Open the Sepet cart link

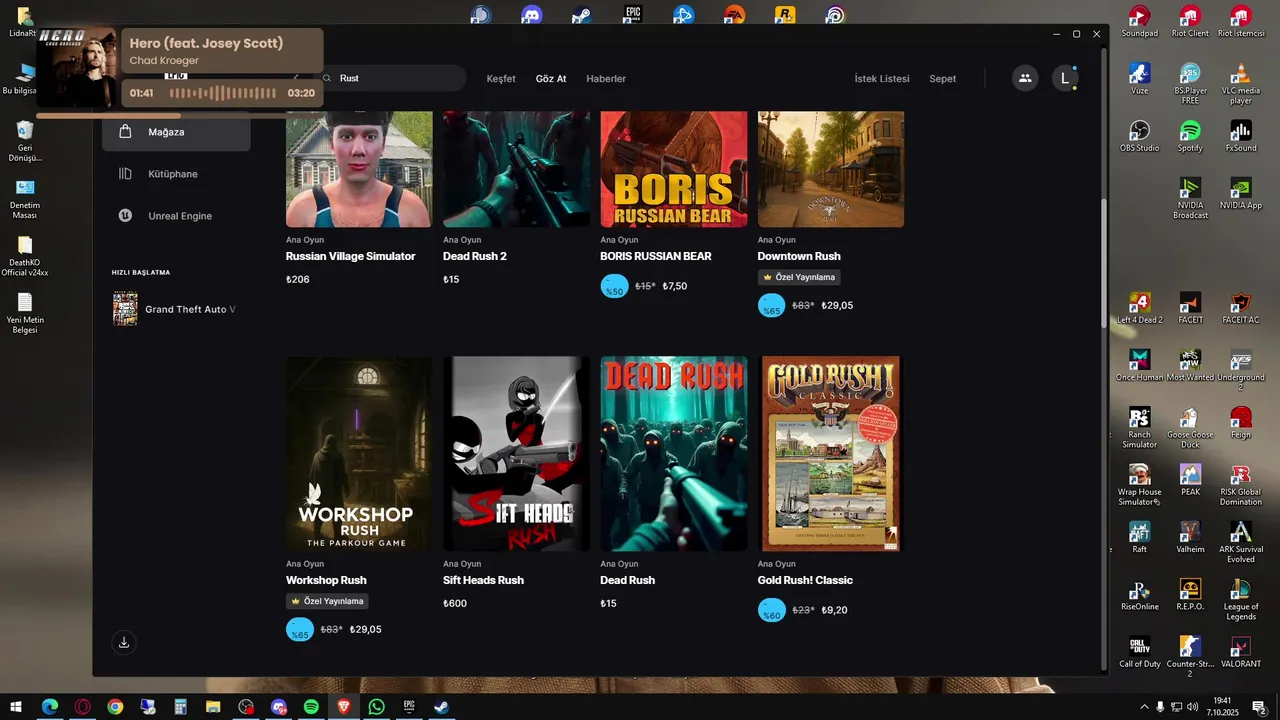click(x=943, y=79)
